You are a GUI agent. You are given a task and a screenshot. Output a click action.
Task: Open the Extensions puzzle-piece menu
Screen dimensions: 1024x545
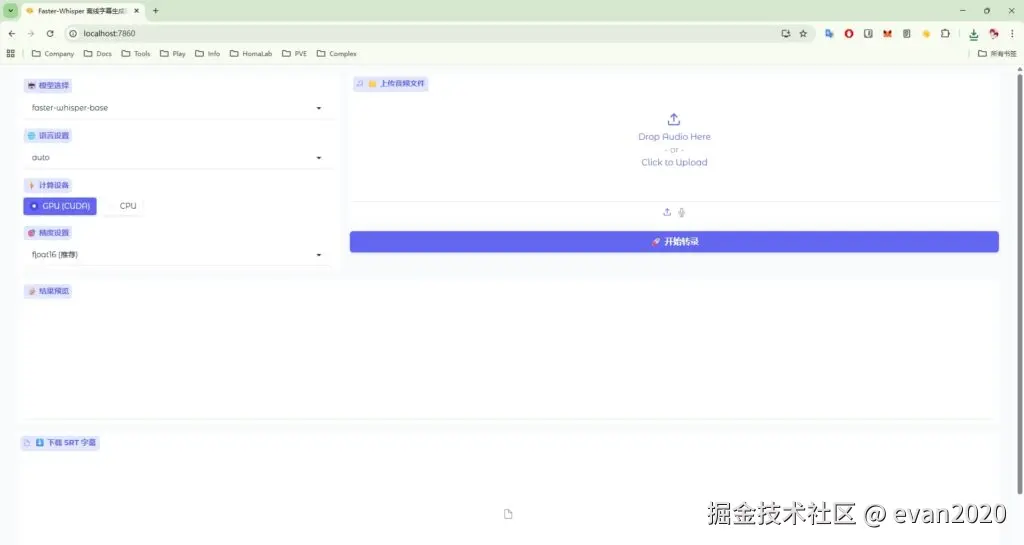click(x=945, y=33)
